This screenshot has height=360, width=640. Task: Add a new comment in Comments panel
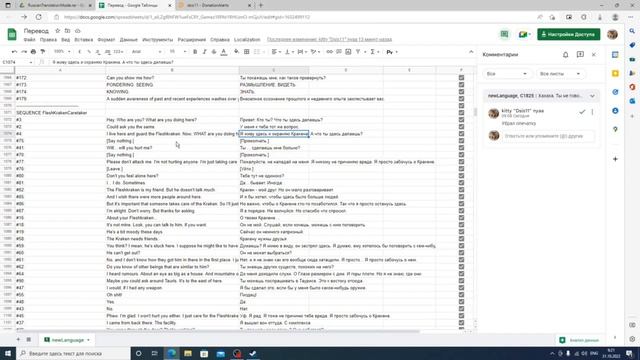click(580, 54)
